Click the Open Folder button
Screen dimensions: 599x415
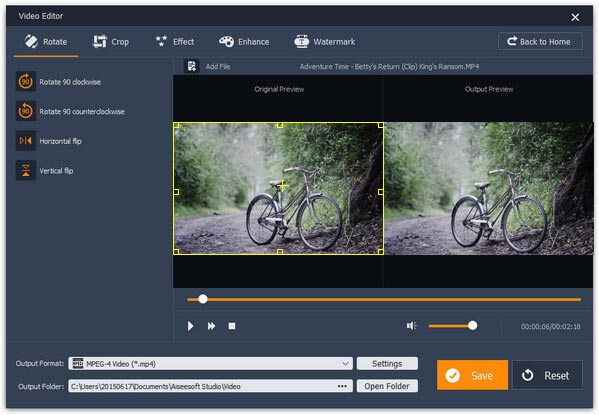[x=387, y=386]
